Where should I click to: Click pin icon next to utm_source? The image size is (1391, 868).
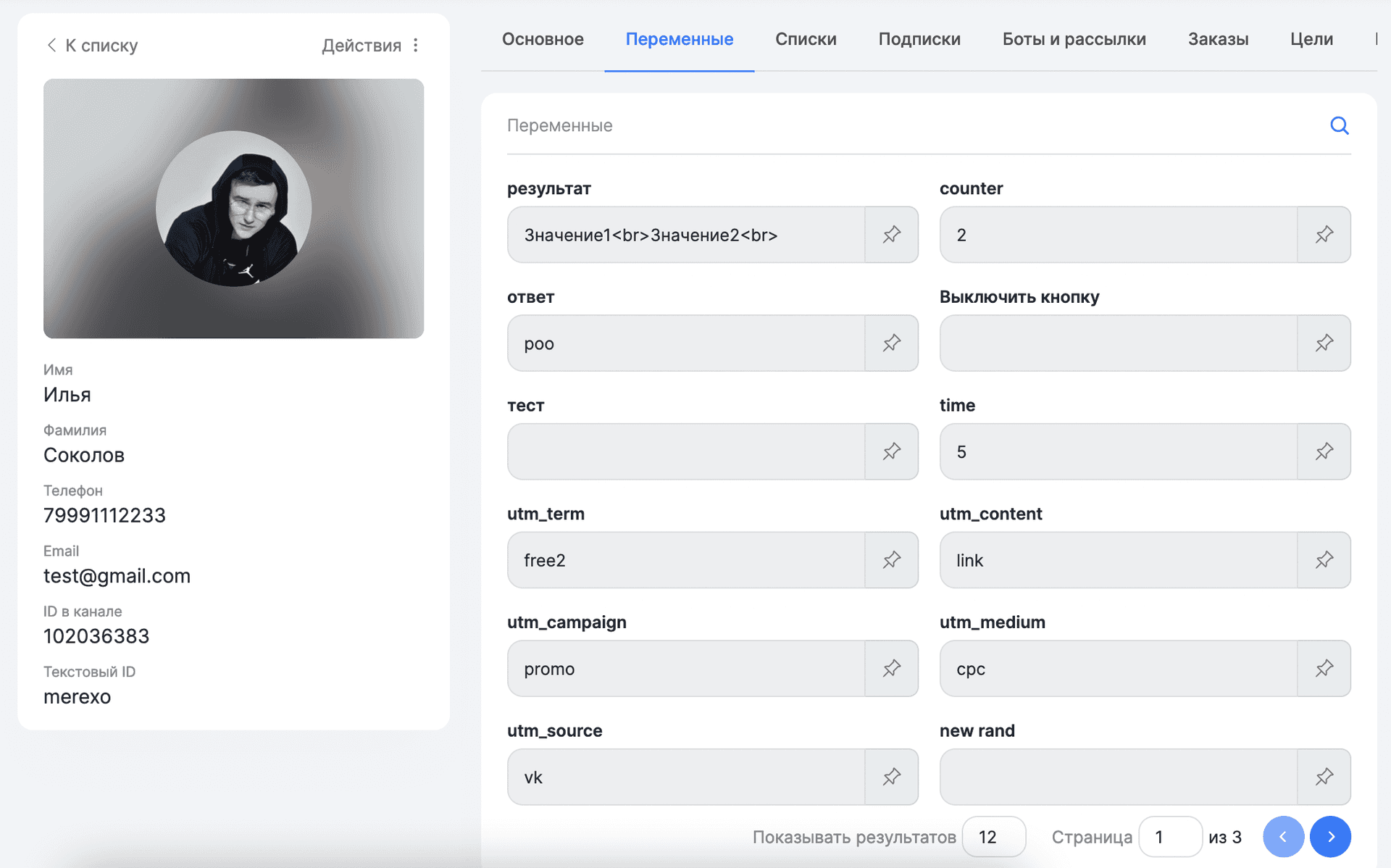891,777
